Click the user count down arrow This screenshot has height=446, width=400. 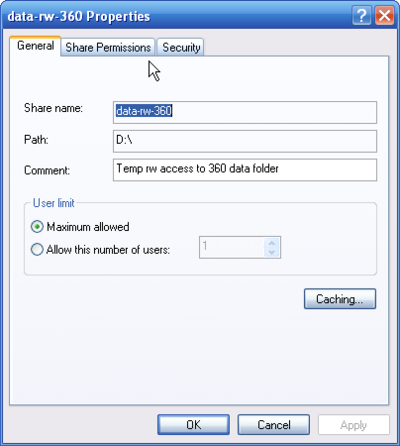click(x=272, y=252)
